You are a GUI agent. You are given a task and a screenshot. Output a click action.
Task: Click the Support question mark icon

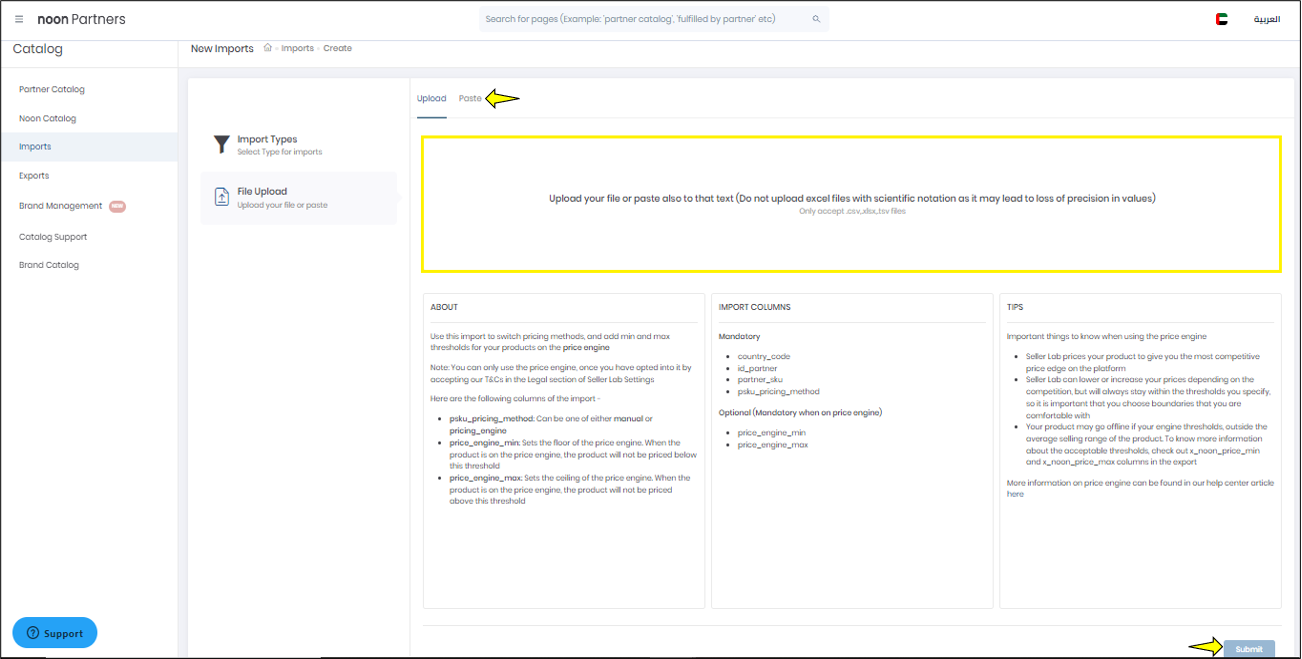pos(32,633)
